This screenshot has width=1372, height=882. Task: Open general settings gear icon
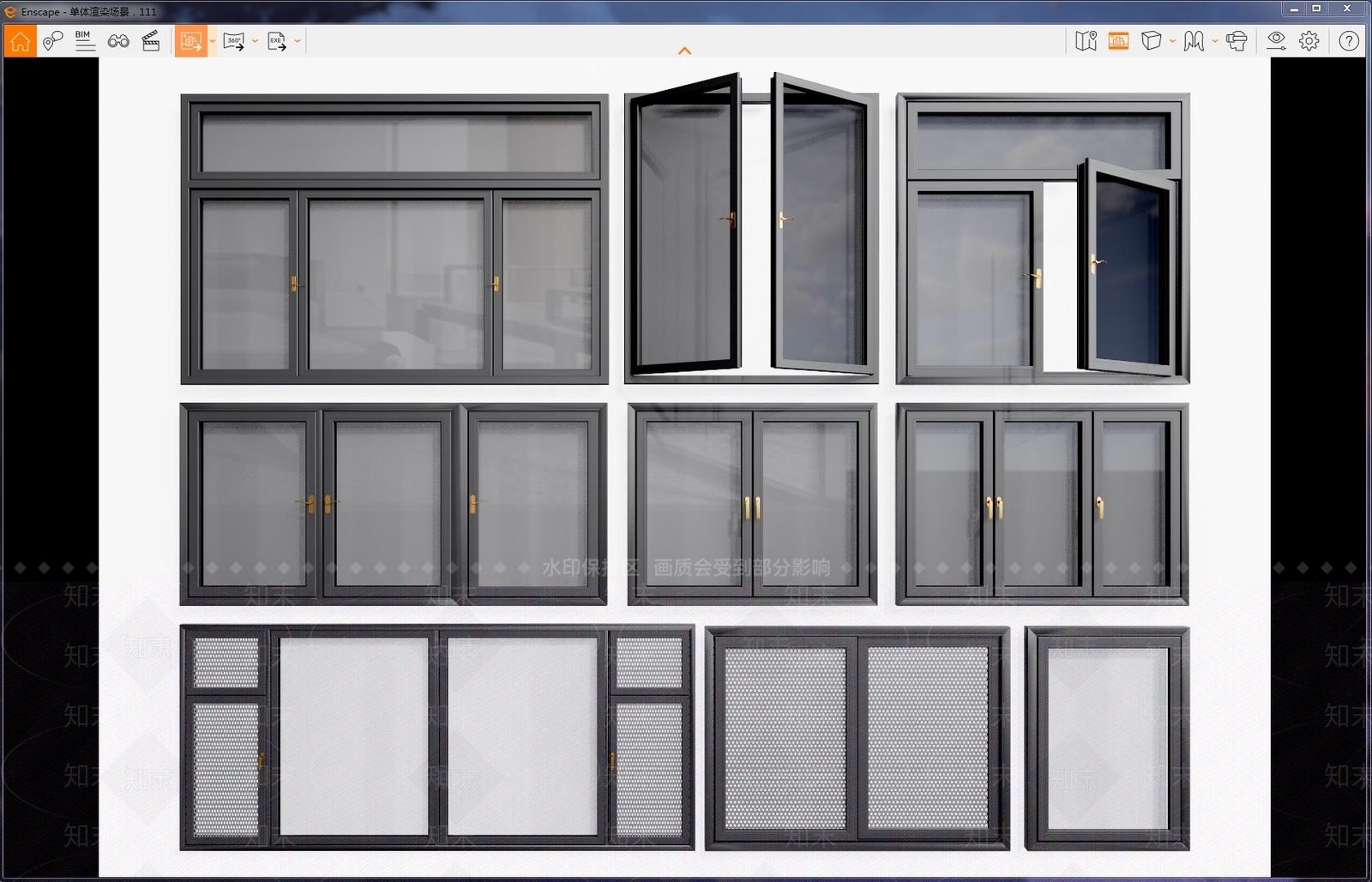[x=1309, y=41]
